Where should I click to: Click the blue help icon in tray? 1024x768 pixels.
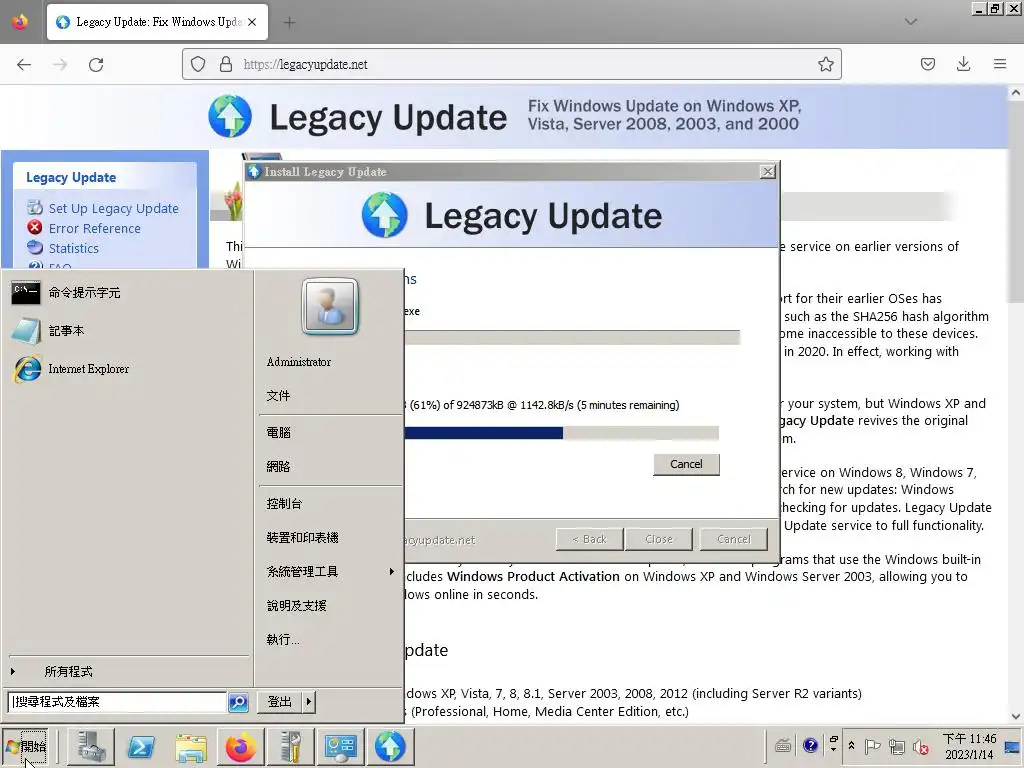[x=810, y=745]
